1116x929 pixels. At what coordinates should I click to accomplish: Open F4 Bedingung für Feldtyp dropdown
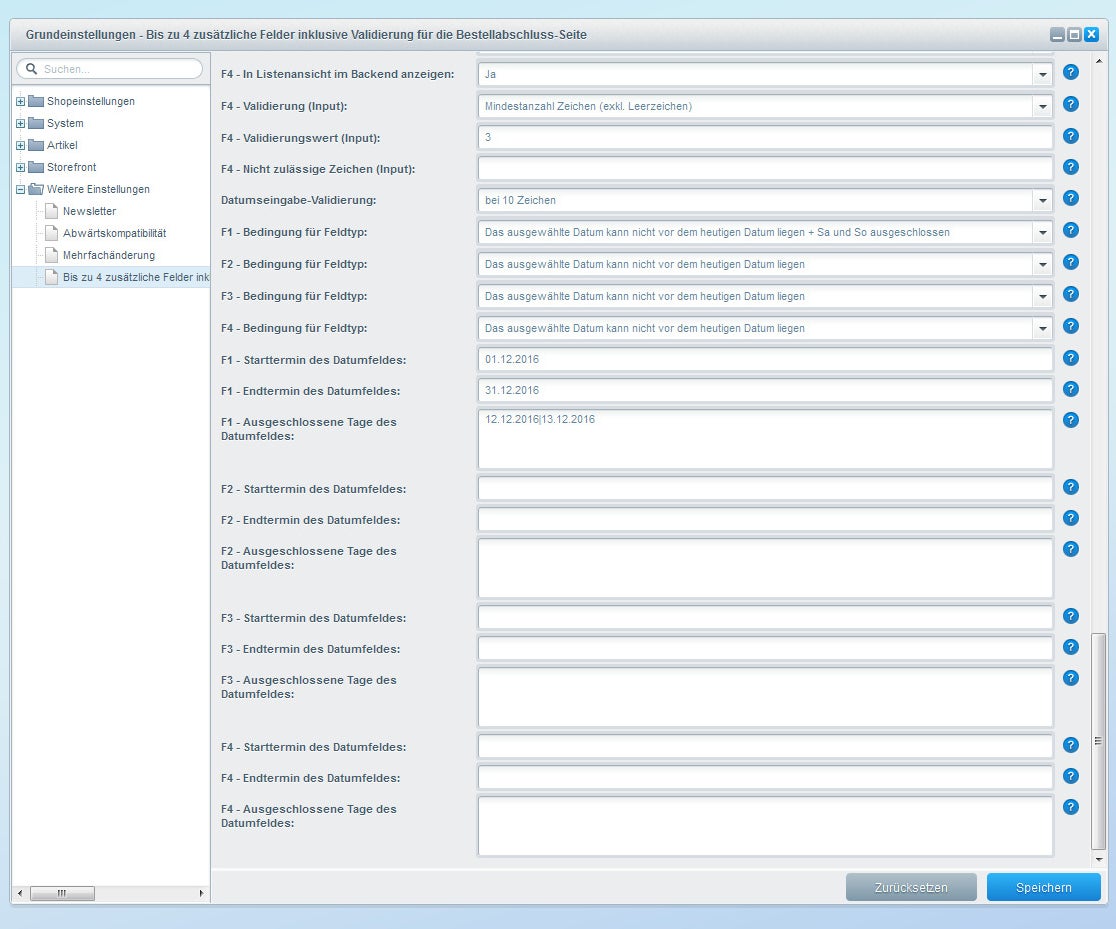pos(1042,328)
